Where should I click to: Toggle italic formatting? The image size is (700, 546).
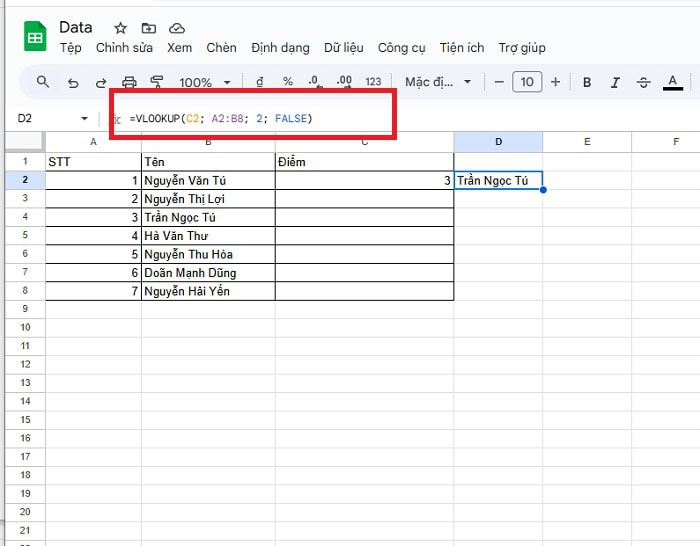point(615,82)
